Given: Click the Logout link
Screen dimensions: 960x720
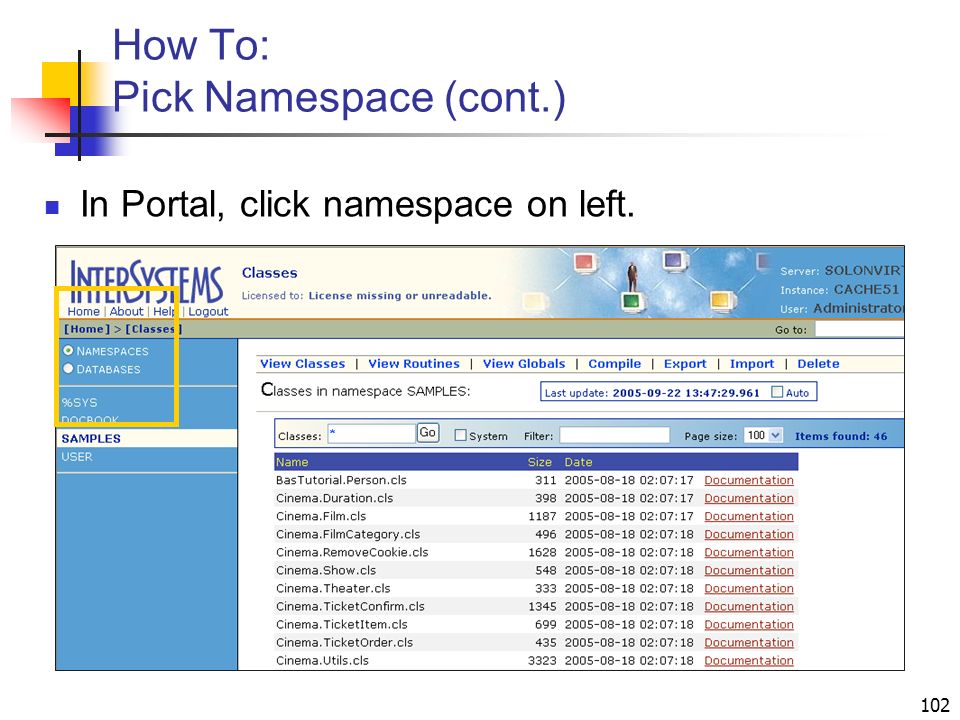Looking at the screenshot, I should point(208,311).
